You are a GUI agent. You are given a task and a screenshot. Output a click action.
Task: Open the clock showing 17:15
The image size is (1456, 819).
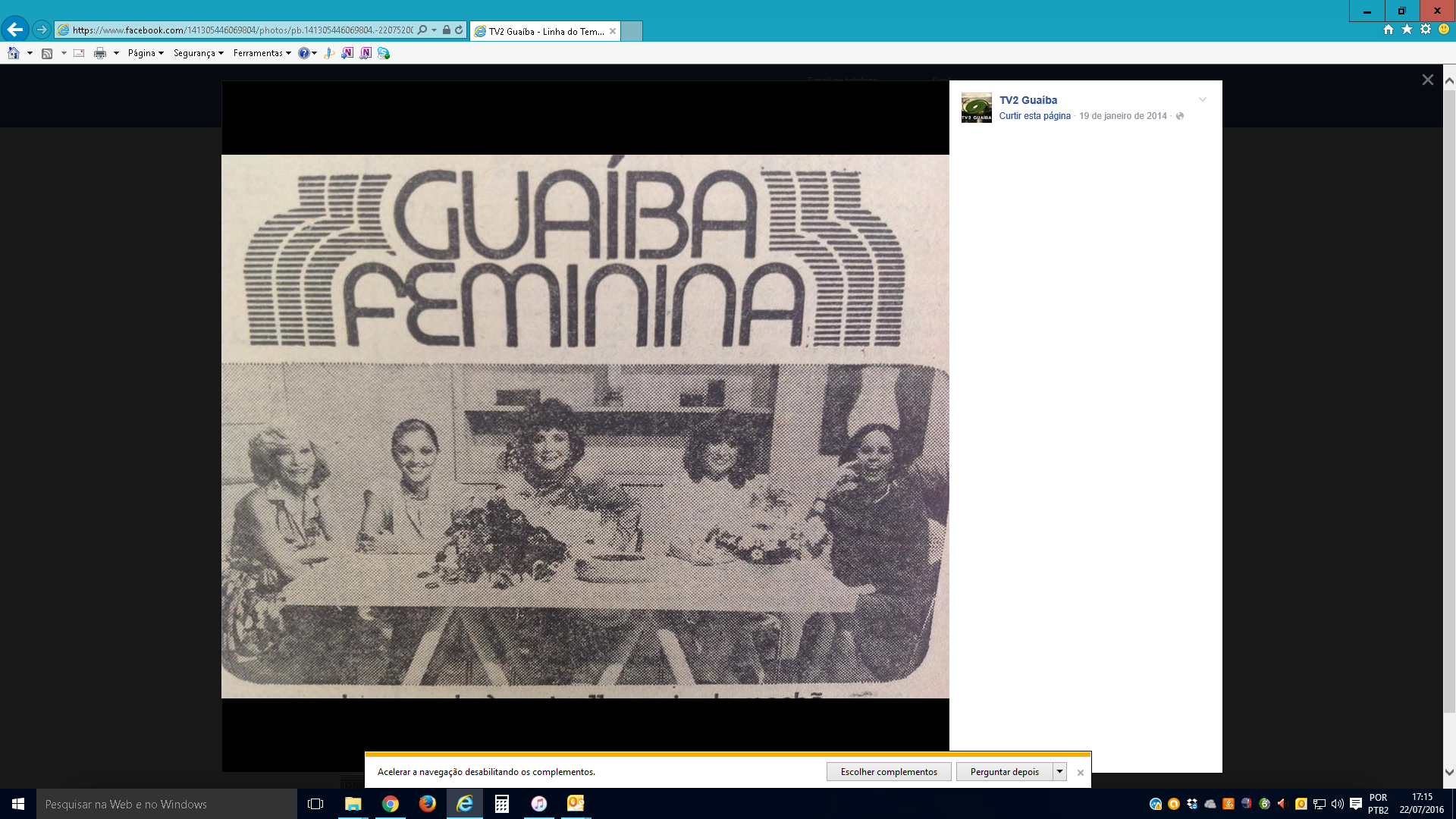point(1423,804)
